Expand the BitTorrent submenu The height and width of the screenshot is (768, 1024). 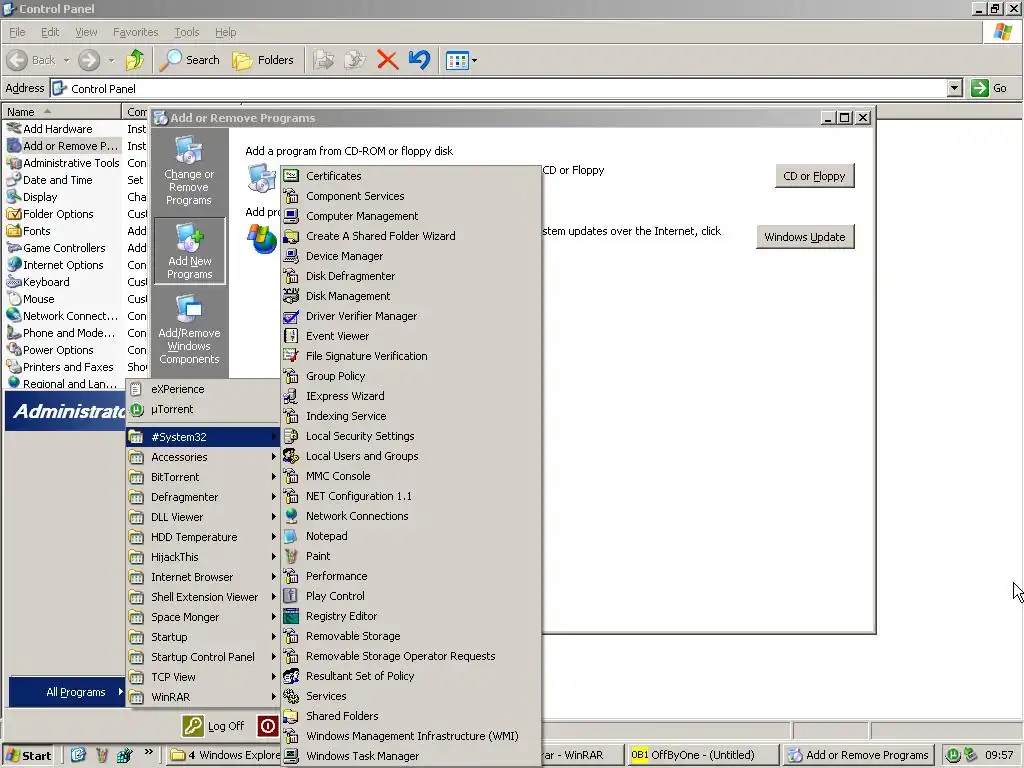[203, 477]
